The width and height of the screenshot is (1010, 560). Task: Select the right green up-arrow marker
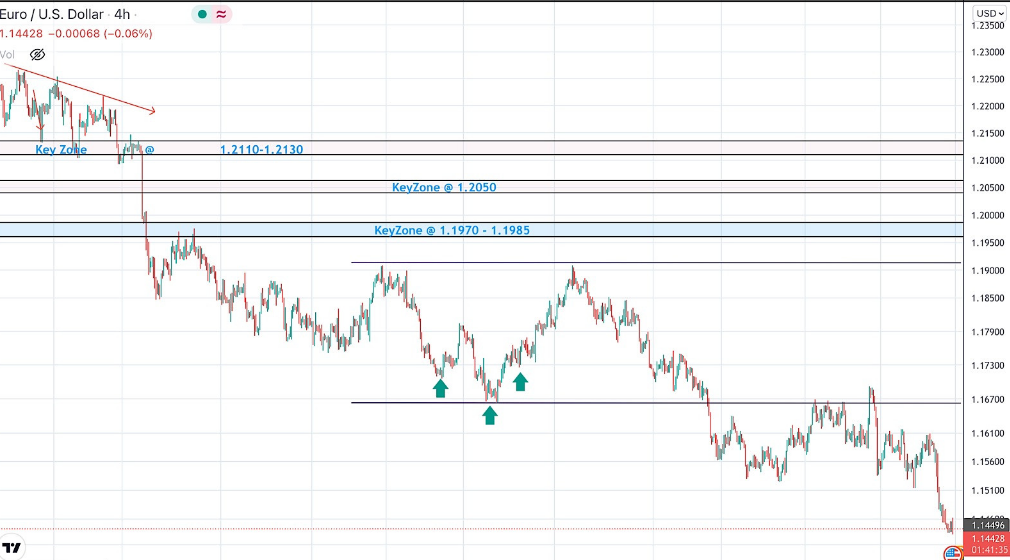(520, 380)
